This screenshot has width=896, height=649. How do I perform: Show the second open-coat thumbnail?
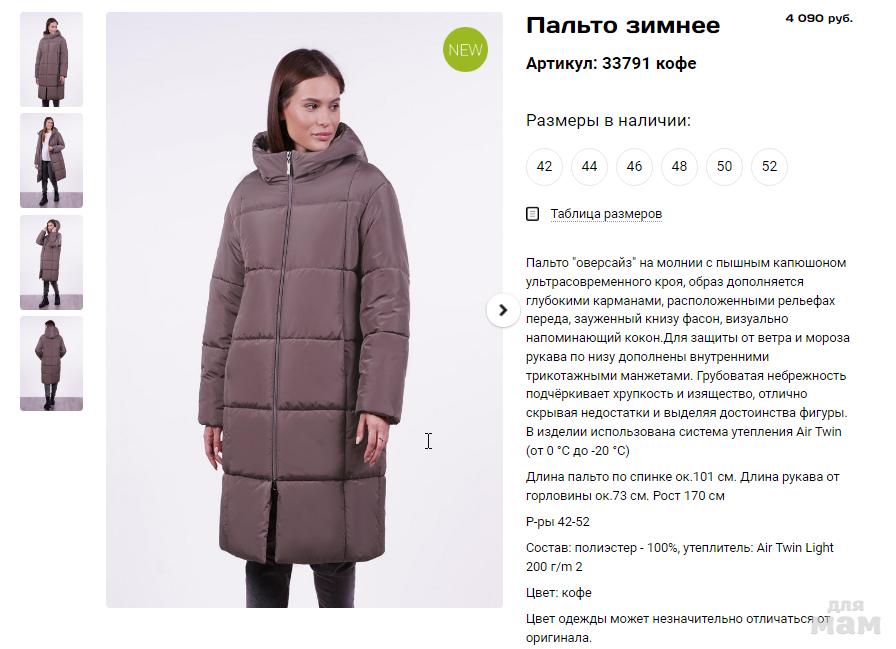[x=51, y=161]
